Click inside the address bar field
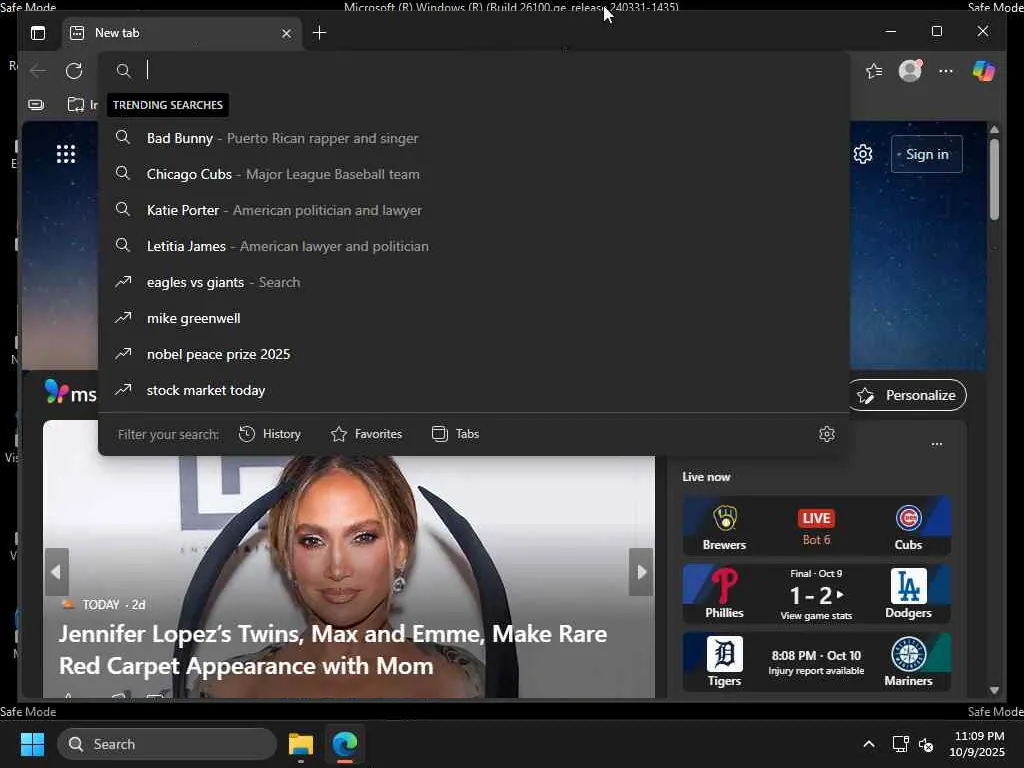The width and height of the screenshot is (1024, 768). point(474,71)
